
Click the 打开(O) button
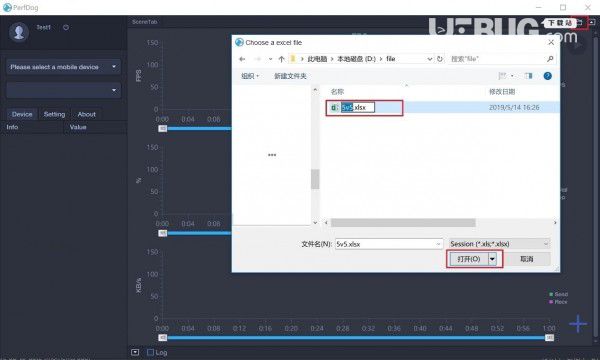[x=469, y=259]
